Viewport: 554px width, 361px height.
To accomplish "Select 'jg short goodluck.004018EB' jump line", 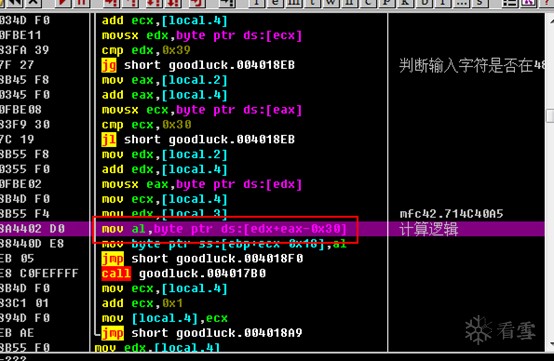I will [198, 65].
